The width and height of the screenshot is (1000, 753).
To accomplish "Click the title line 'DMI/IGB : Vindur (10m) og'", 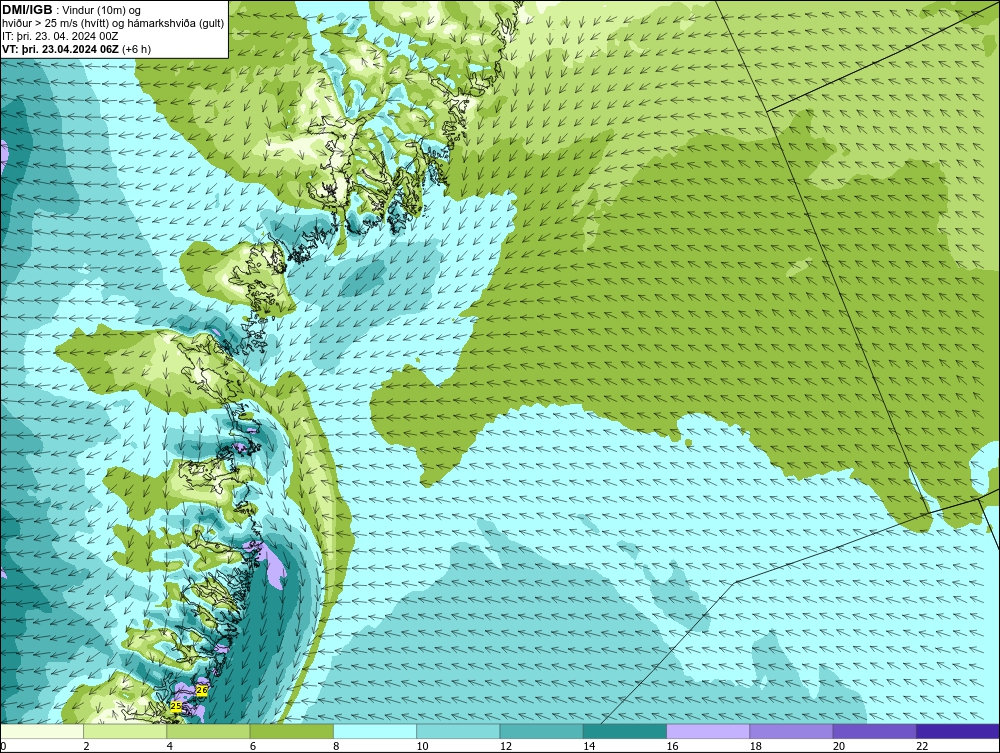I will pos(71,10).
